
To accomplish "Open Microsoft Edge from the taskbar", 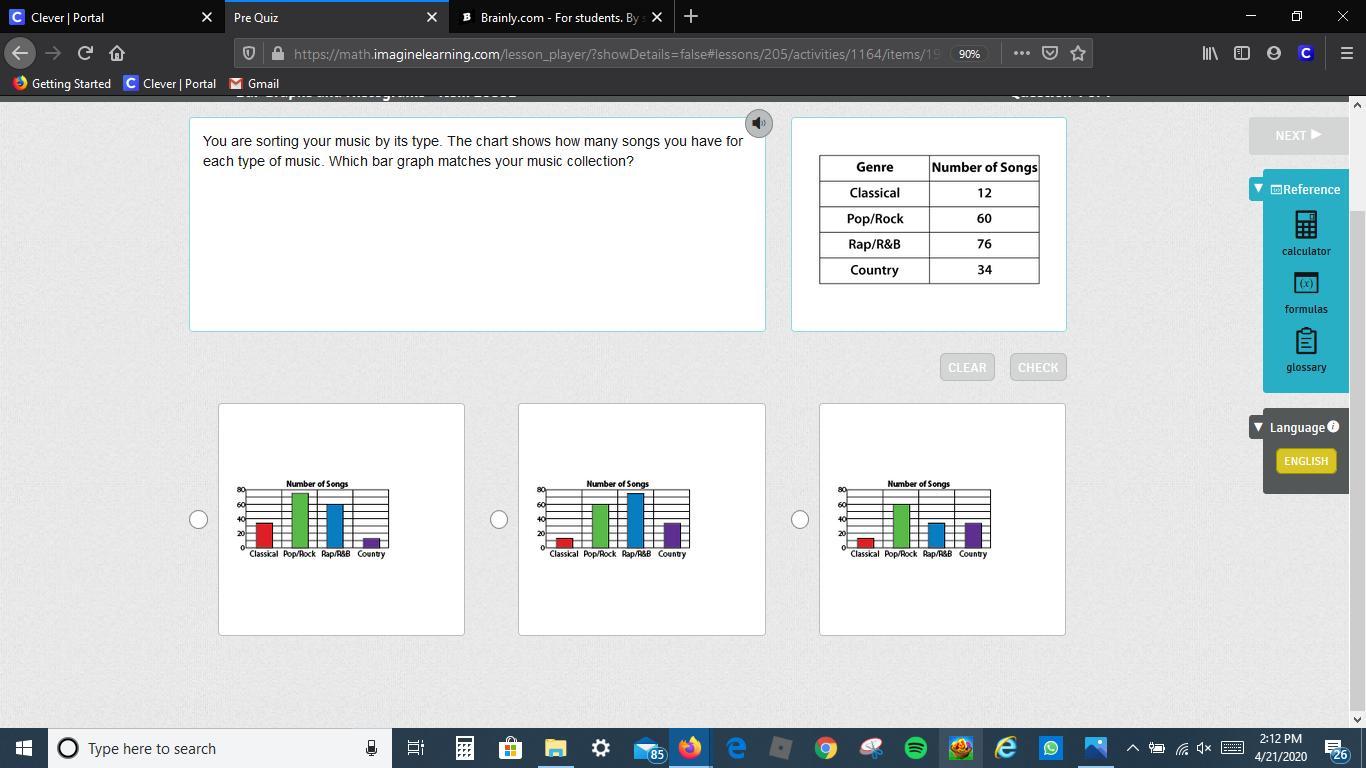I will 736,748.
